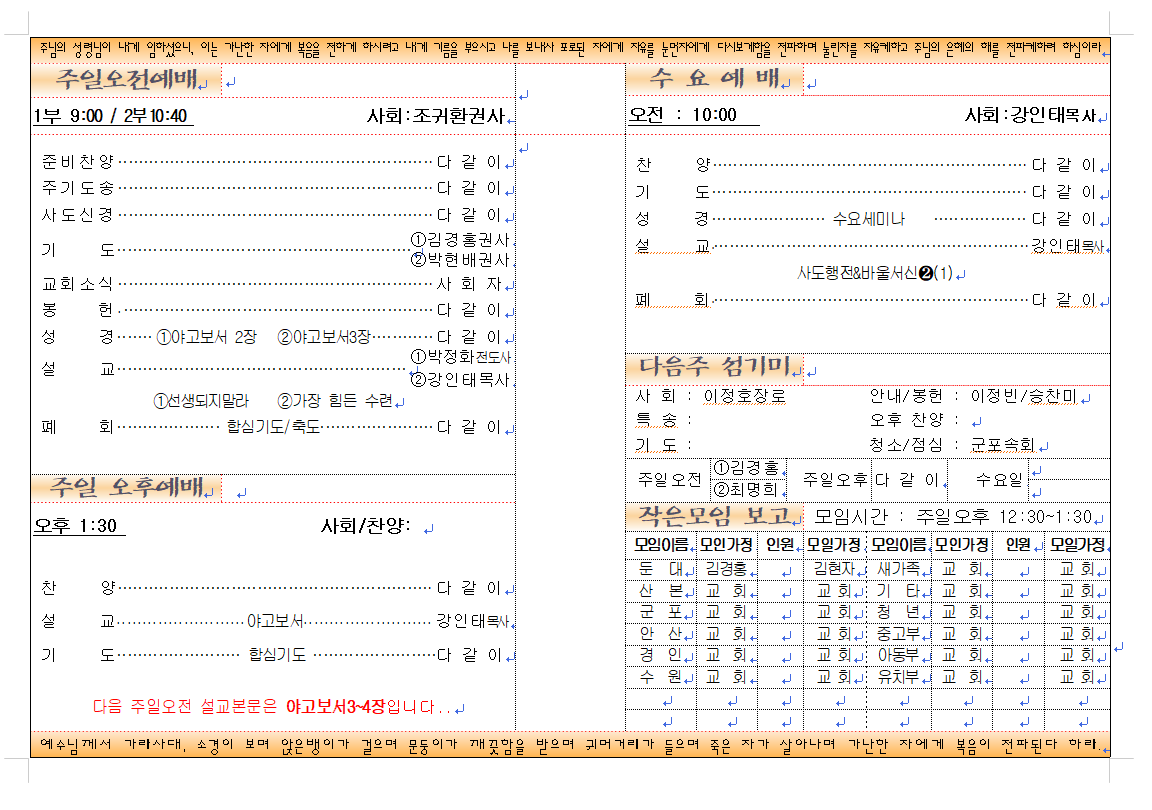1152x810 pixels.
Task: Click the red notice '다음 주일오전 설교본문은'
Action: pos(184,706)
